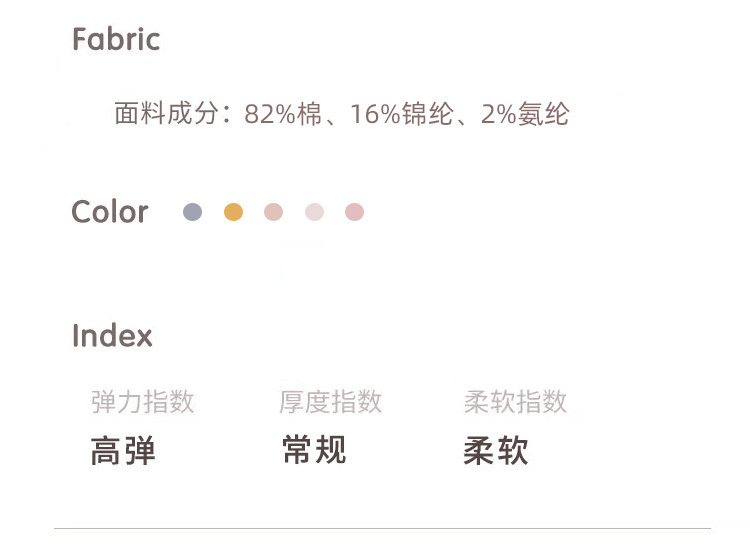The width and height of the screenshot is (750, 551).
Task: Click the 弹力指数 label
Action: (x=142, y=402)
